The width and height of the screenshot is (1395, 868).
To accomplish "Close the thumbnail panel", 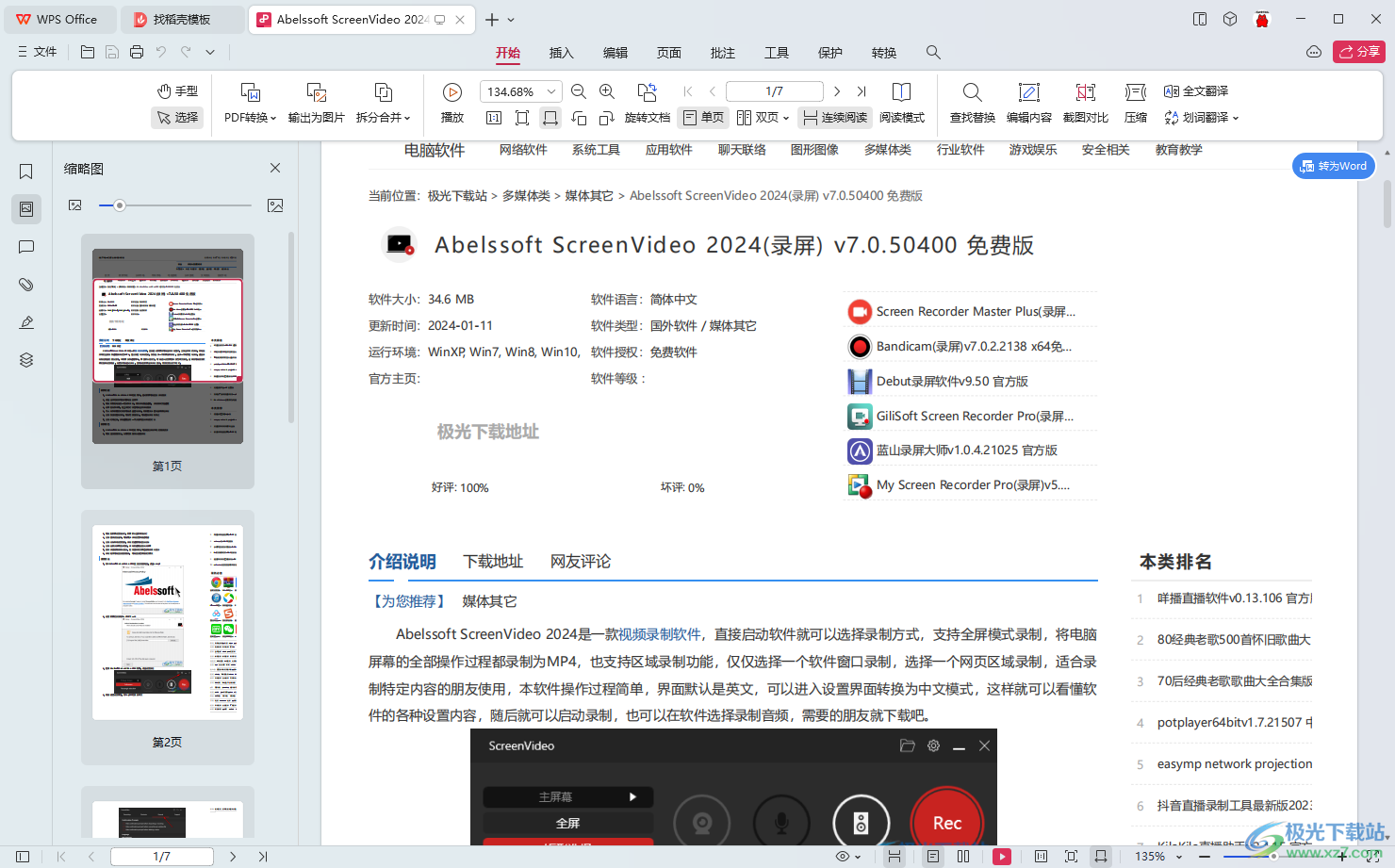I will click(275, 168).
